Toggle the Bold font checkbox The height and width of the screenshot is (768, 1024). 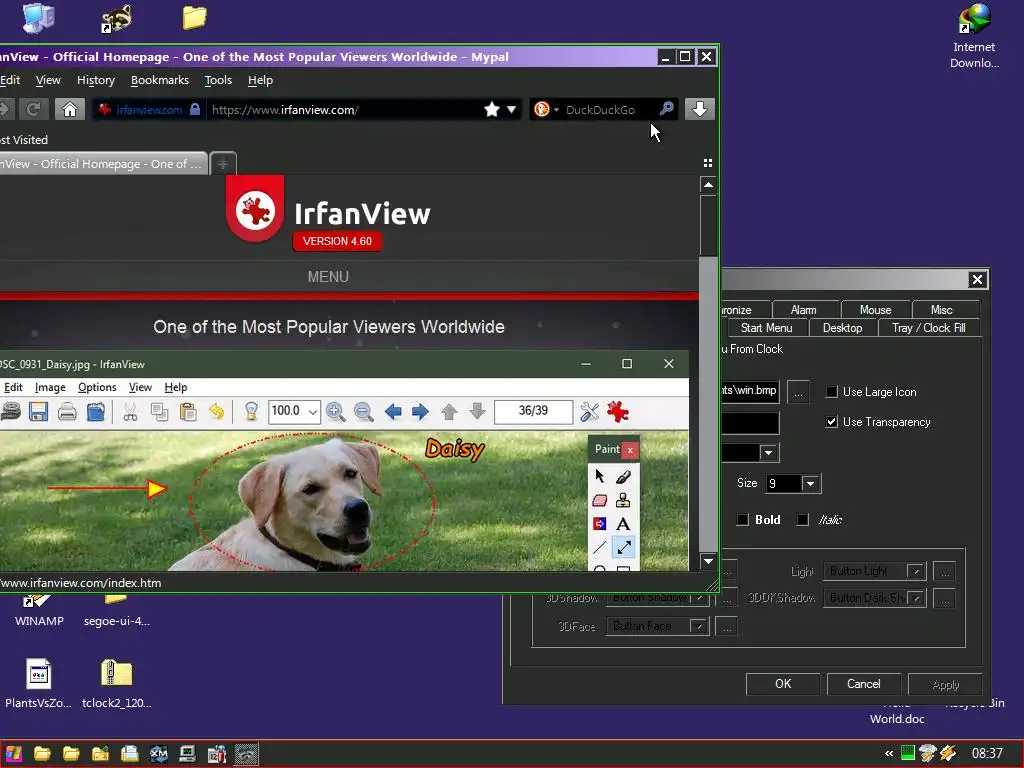coord(743,520)
